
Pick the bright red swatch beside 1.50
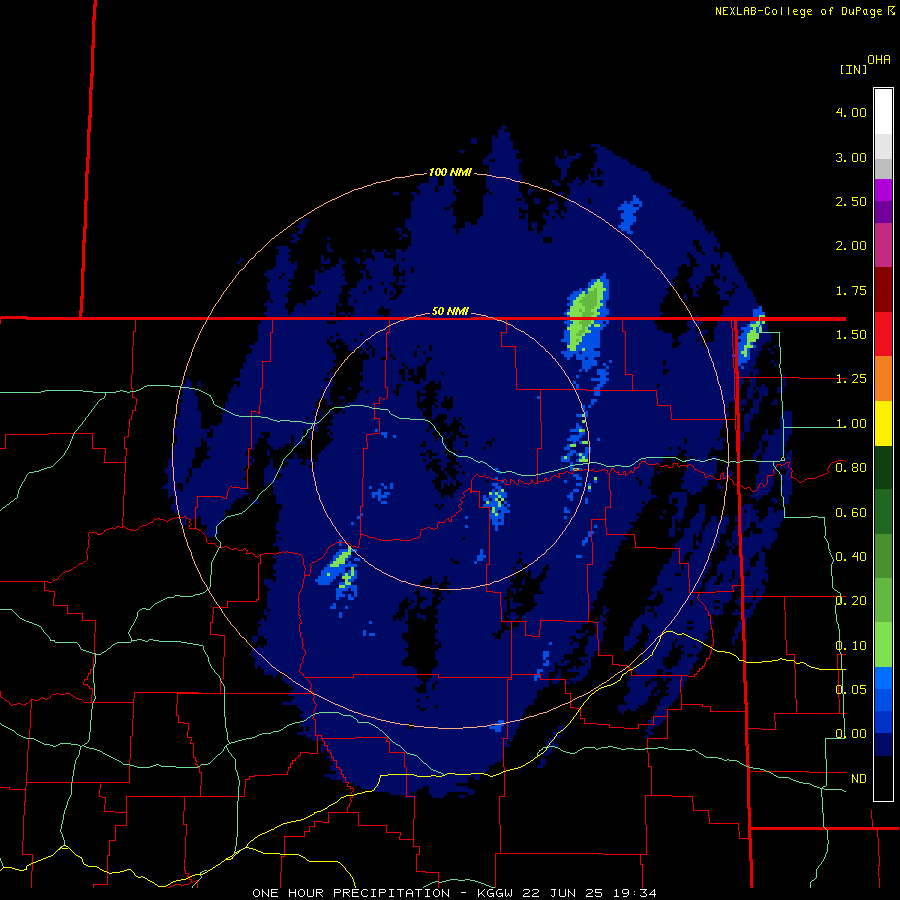[883, 334]
